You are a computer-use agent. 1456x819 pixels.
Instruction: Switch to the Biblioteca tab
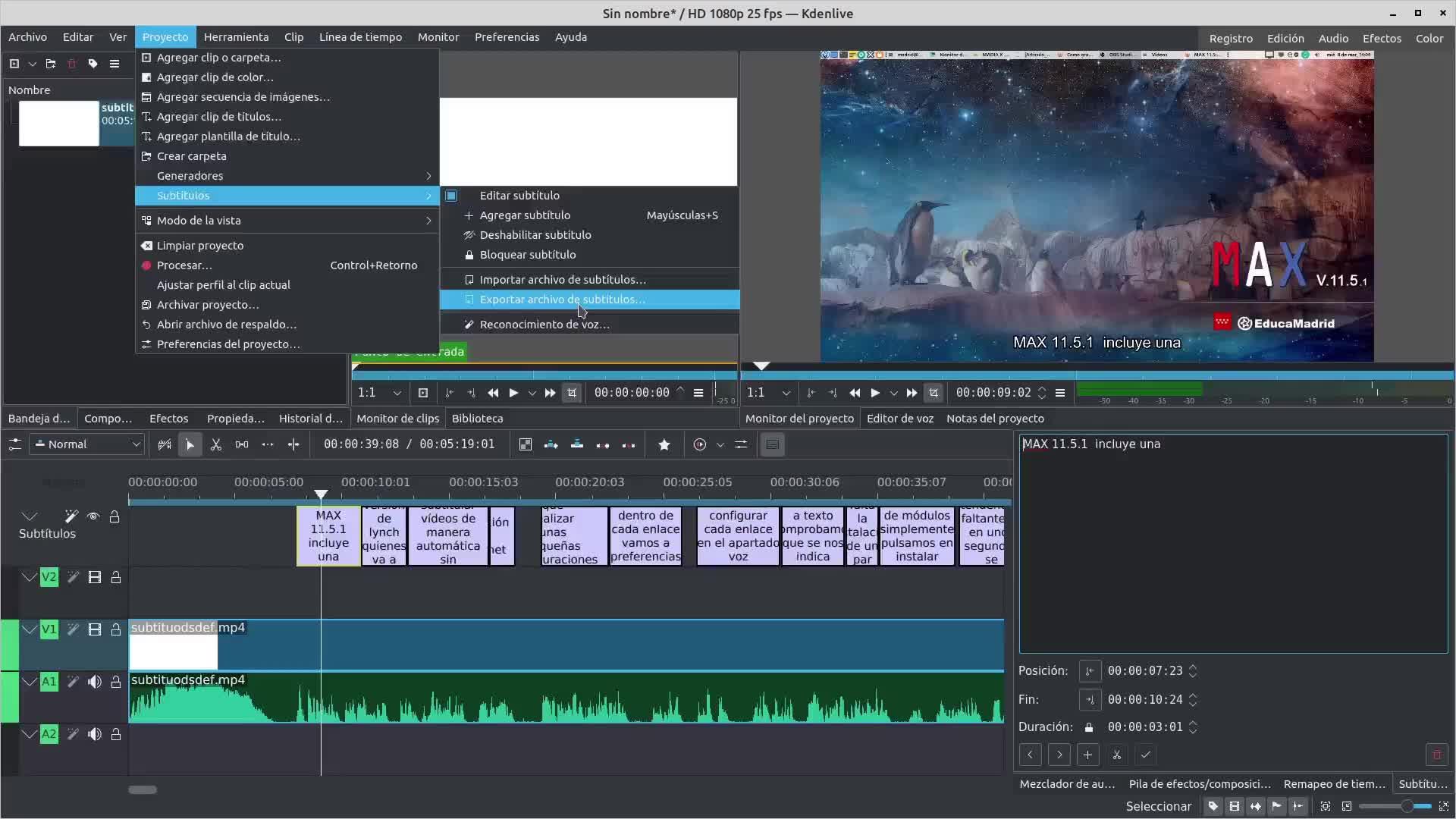pos(477,419)
